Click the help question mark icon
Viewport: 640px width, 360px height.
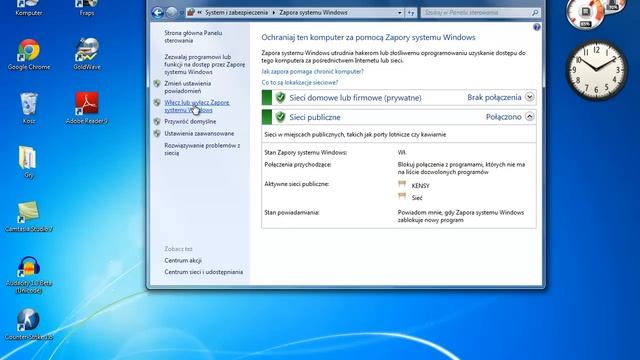[537, 27]
